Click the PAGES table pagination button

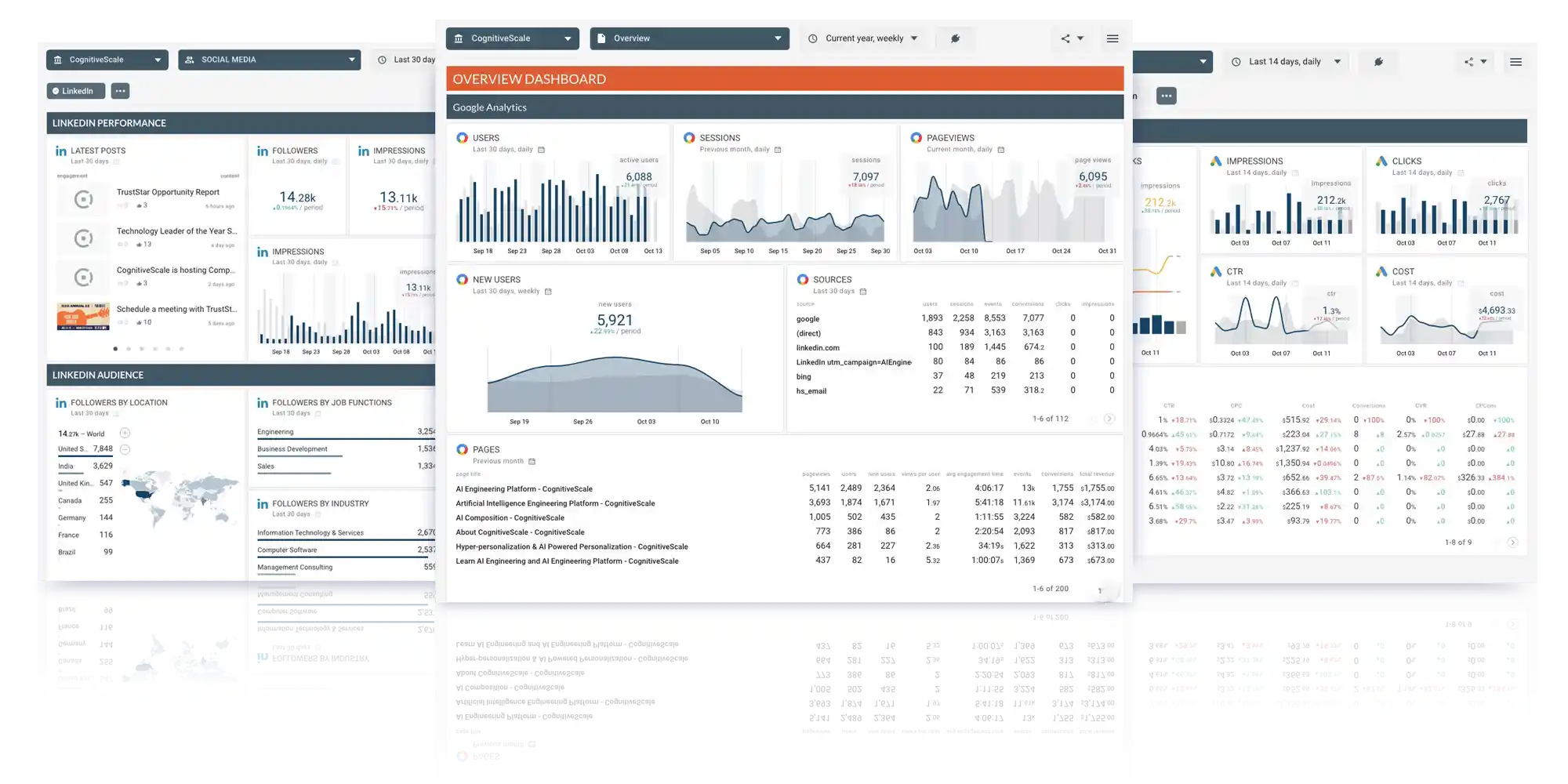coord(1100,591)
